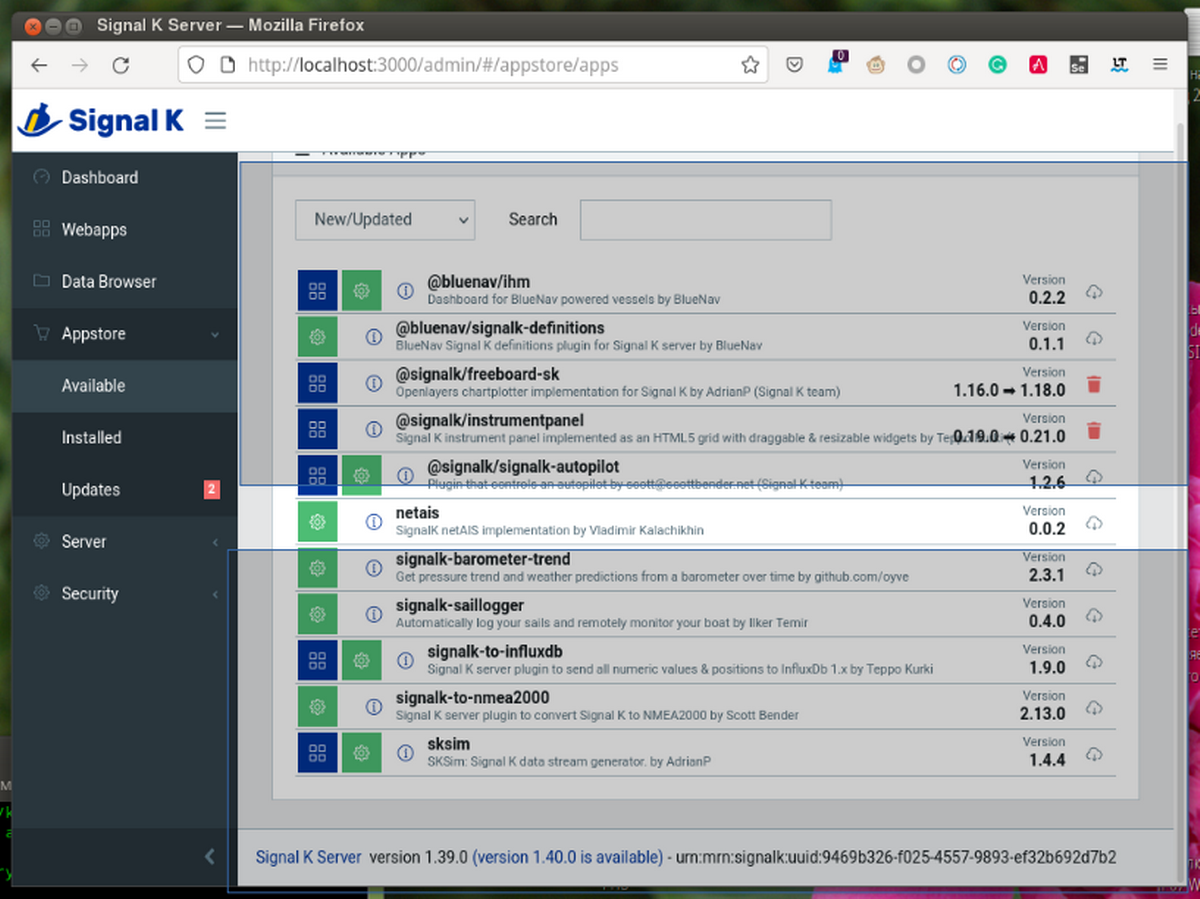The height and width of the screenshot is (899, 1200).
Task: Toggle sidebar with hamburger icon
Action: click(x=215, y=121)
